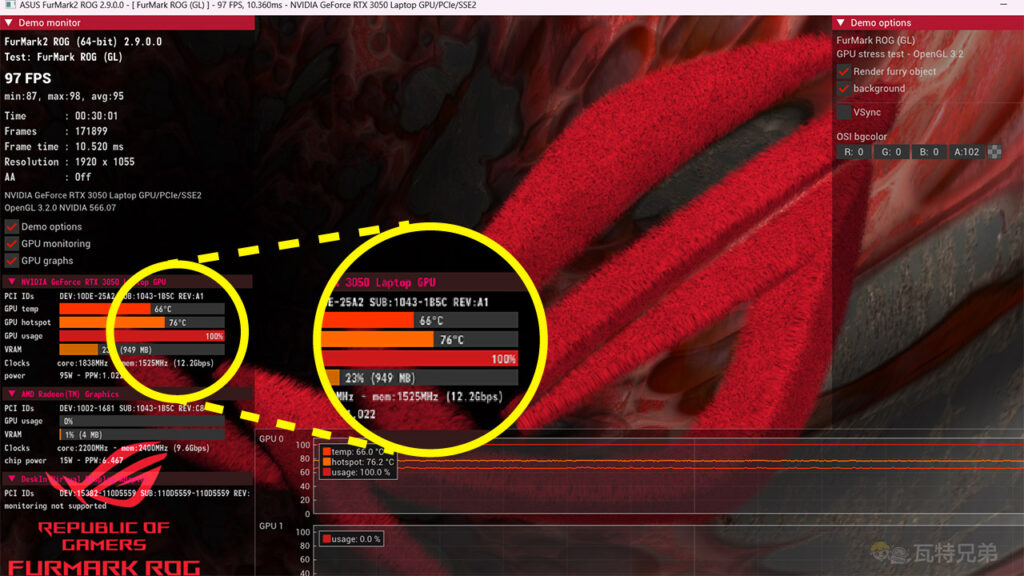1024x576 pixels.
Task: Click the R: 0 bgcolor field
Action: tap(854, 152)
